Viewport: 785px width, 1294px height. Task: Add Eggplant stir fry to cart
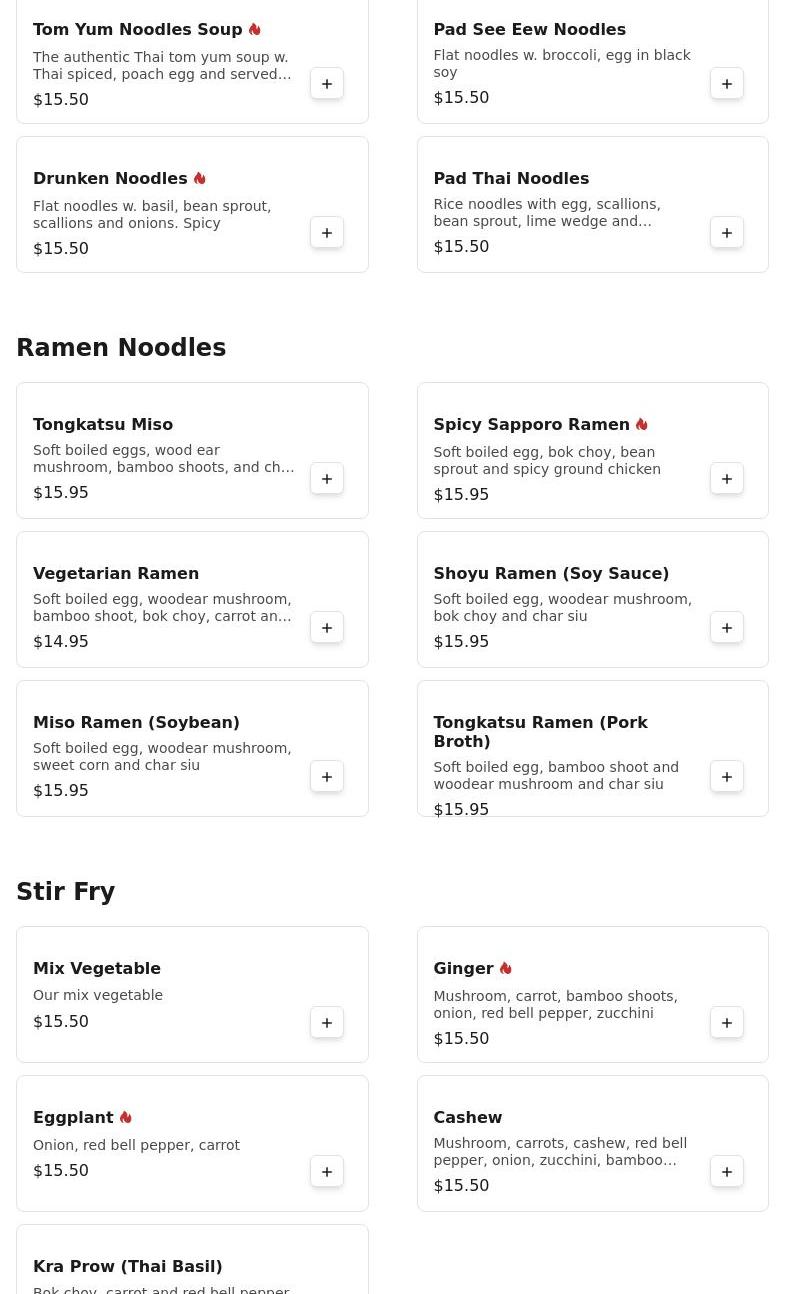pyautogui.click(x=327, y=1172)
